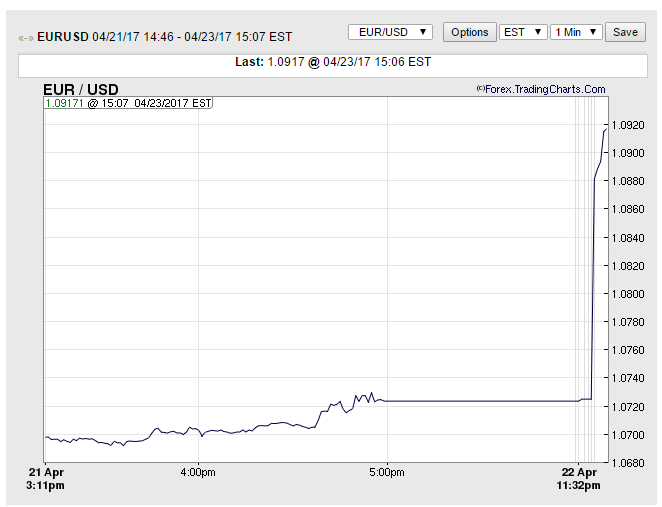Image resolution: width=662 pixels, height=507 pixels.
Task: Click the 22 Apr 11:32pm axis label
Action: (x=579, y=479)
